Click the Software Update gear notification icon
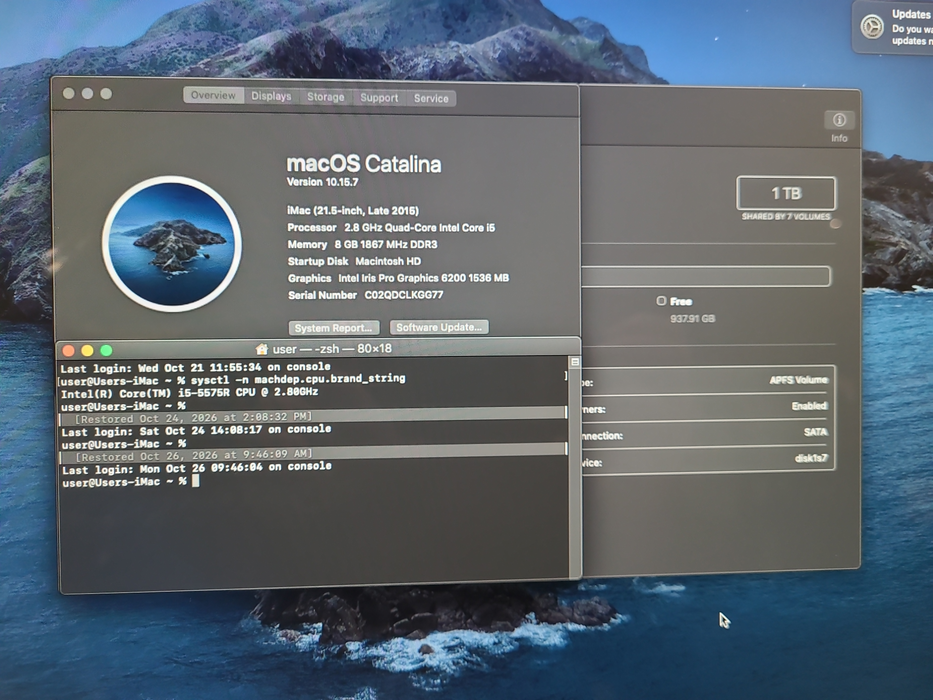This screenshot has width=933, height=700. [x=872, y=27]
